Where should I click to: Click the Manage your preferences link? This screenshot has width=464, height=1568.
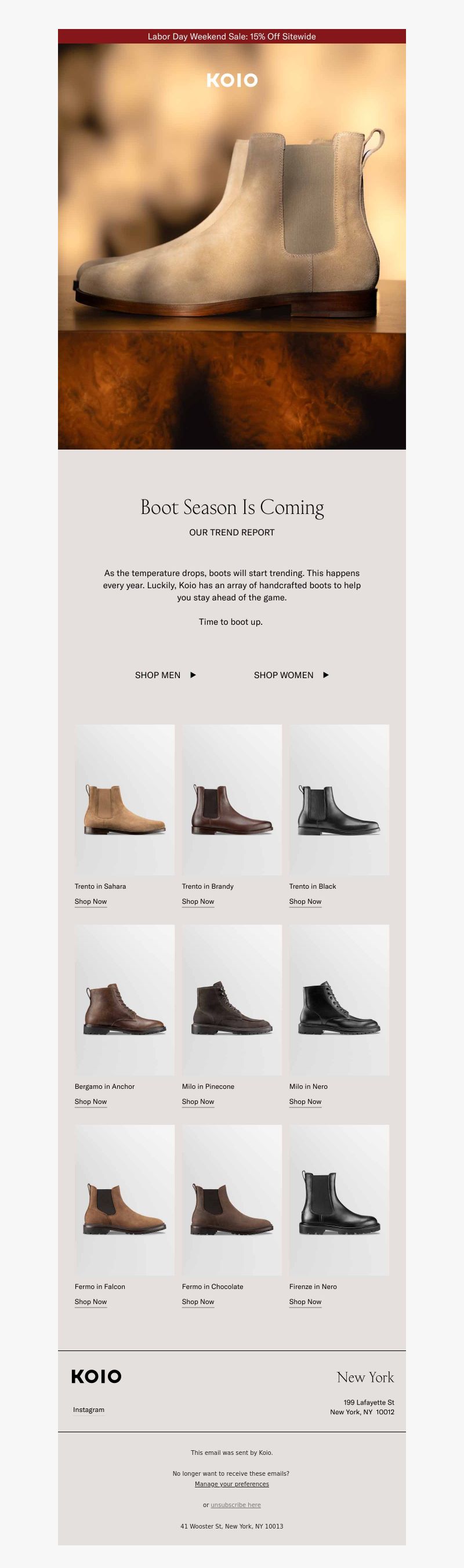point(232,1483)
